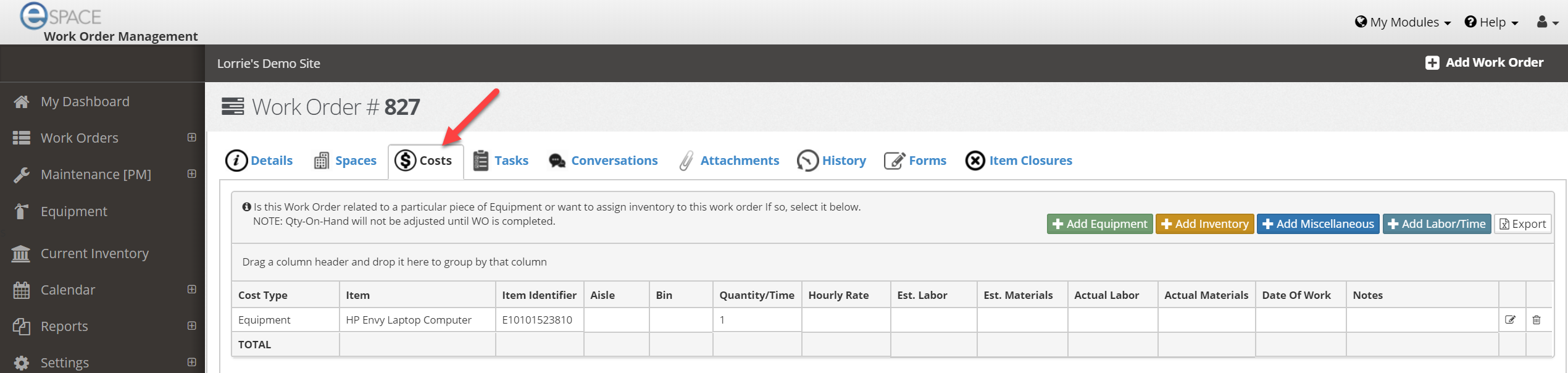The height and width of the screenshot is (373, 1568).
Task: Expand the Reports sidebar submenu
Action: tap(192, 325)
